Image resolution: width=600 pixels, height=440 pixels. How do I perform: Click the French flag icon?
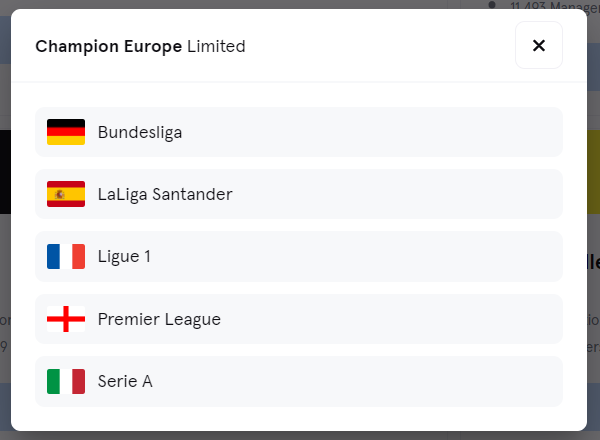(66, 256)
